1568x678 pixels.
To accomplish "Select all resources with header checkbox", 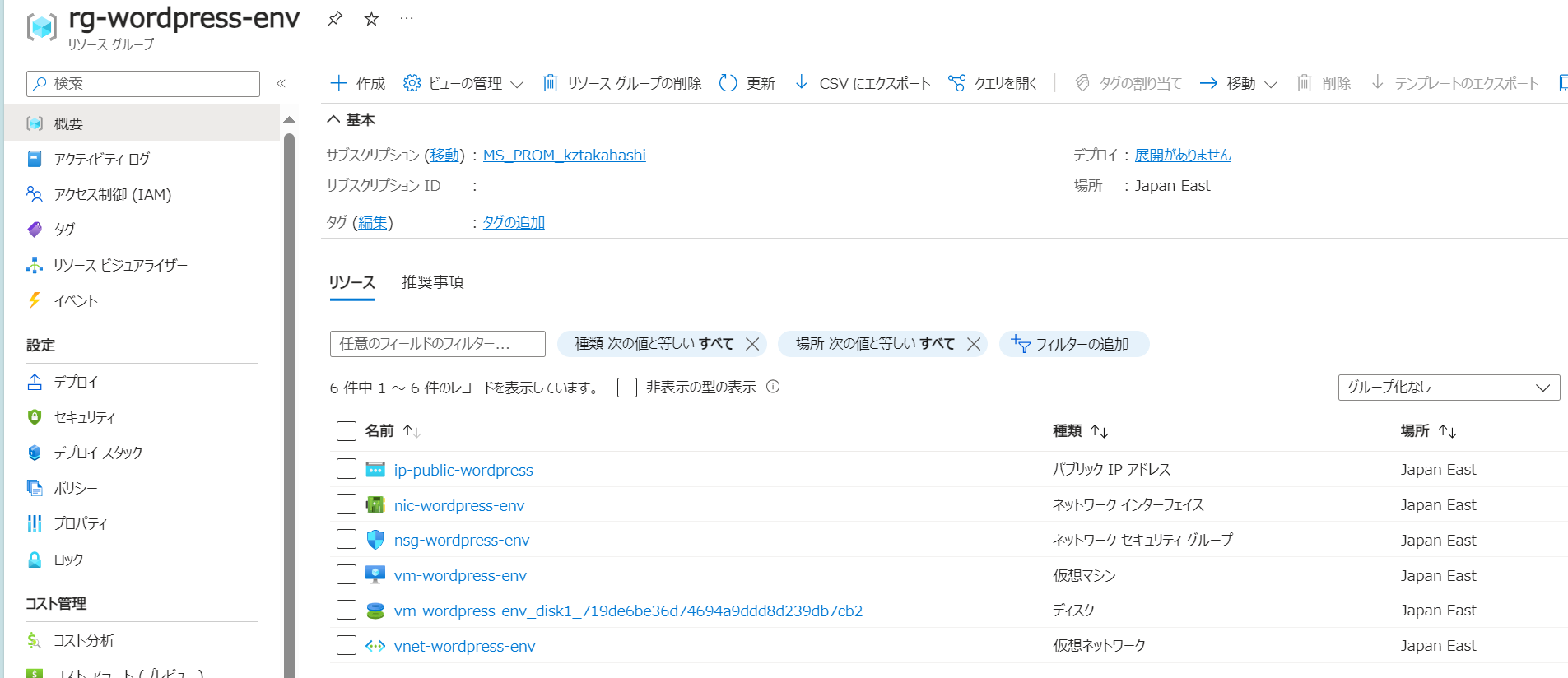I will (347, 431).
